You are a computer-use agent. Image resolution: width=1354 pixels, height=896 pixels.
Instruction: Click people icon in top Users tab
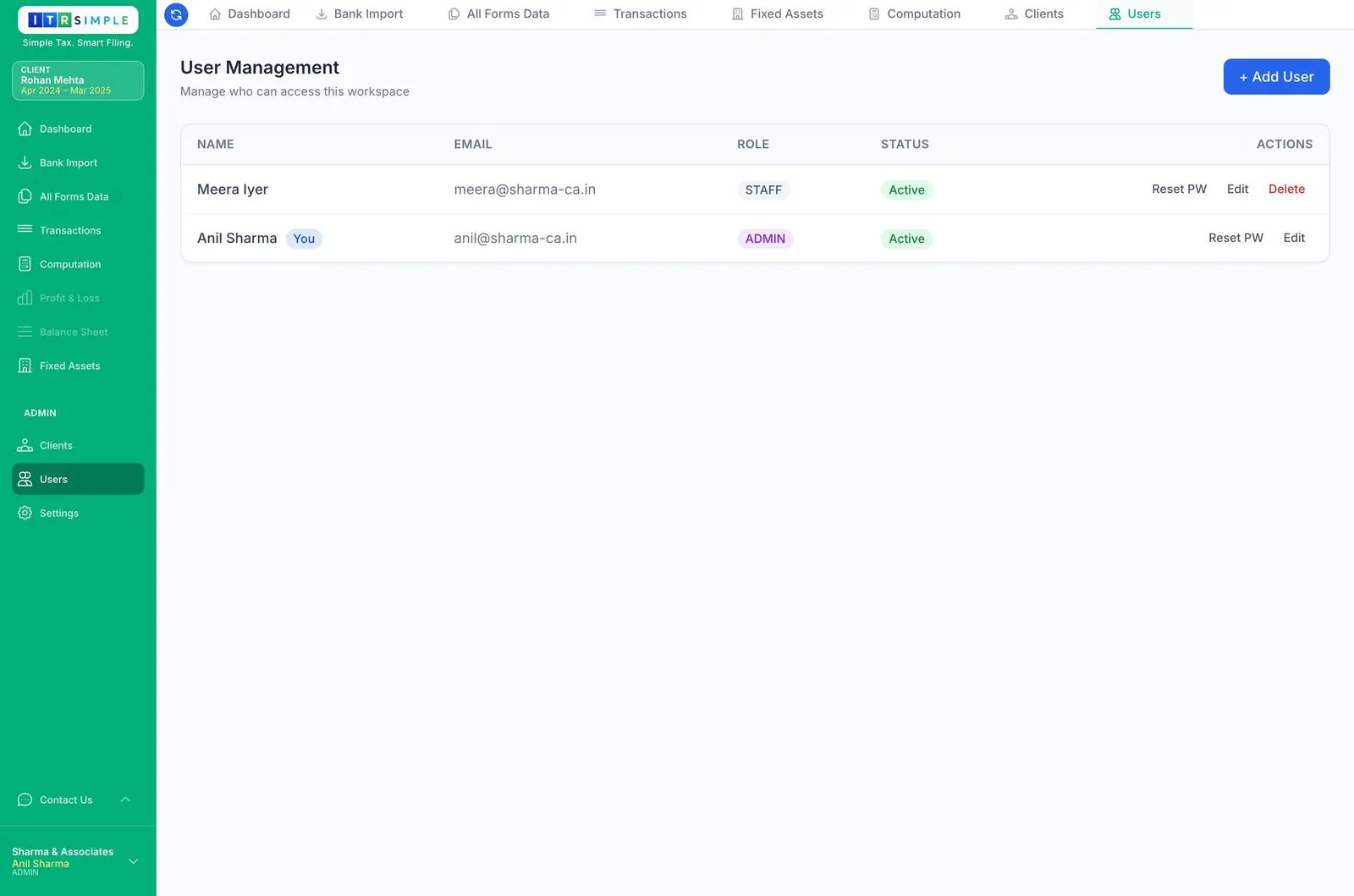pyautogui.click(x=1115, y=14)
